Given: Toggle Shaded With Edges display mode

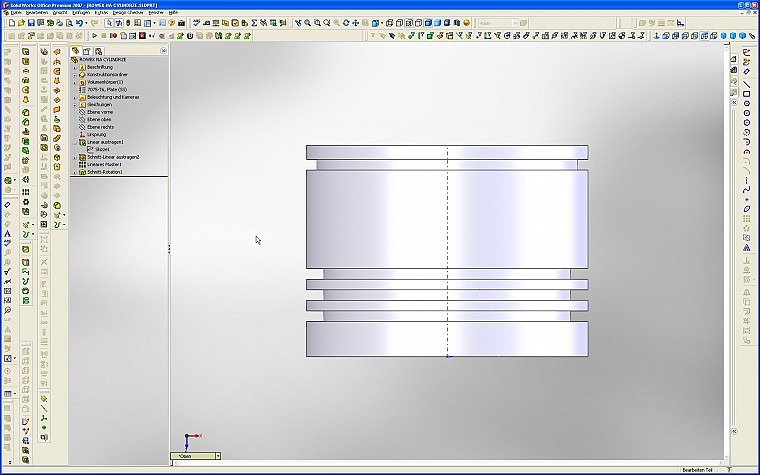Looking at the screenshot, I should tap(428, 23).
